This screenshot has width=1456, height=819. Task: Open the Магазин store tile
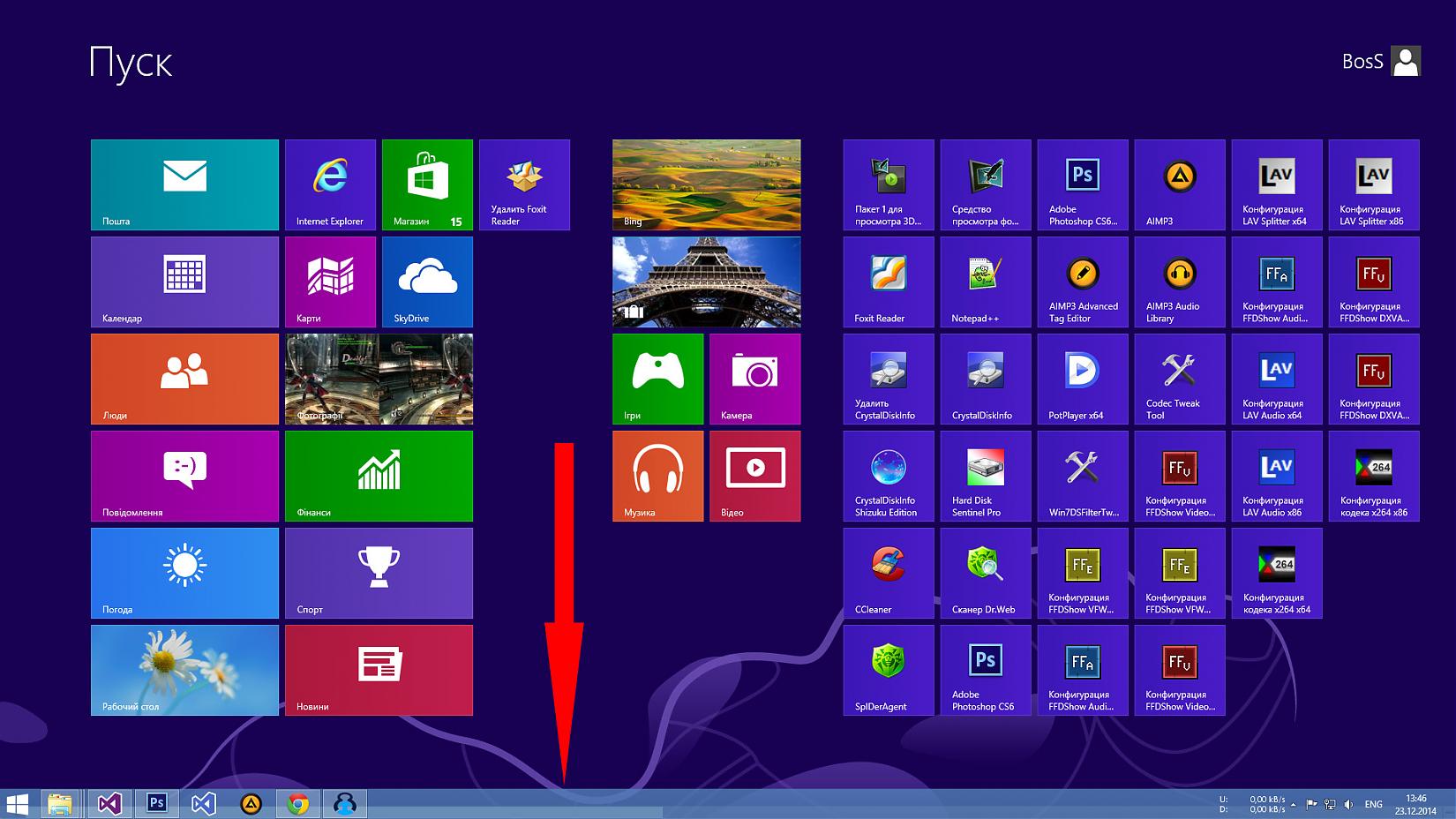click(427, 184)
